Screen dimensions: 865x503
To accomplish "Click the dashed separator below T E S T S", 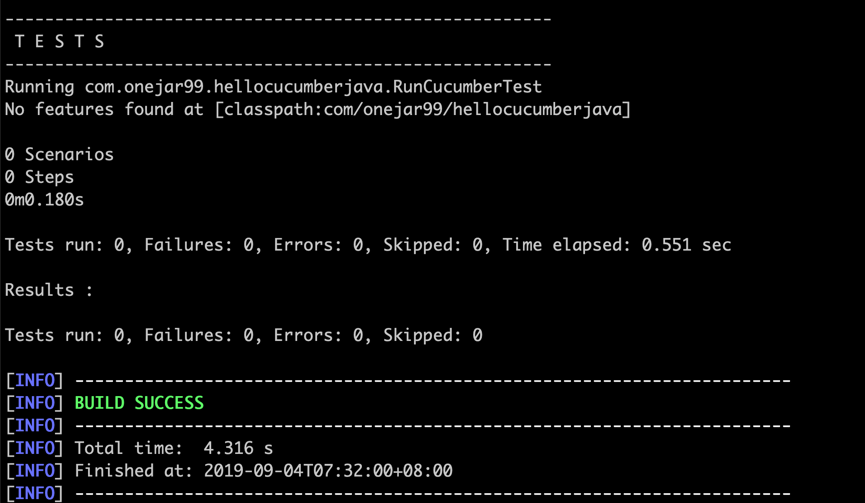I will click(x=278, y=65).
